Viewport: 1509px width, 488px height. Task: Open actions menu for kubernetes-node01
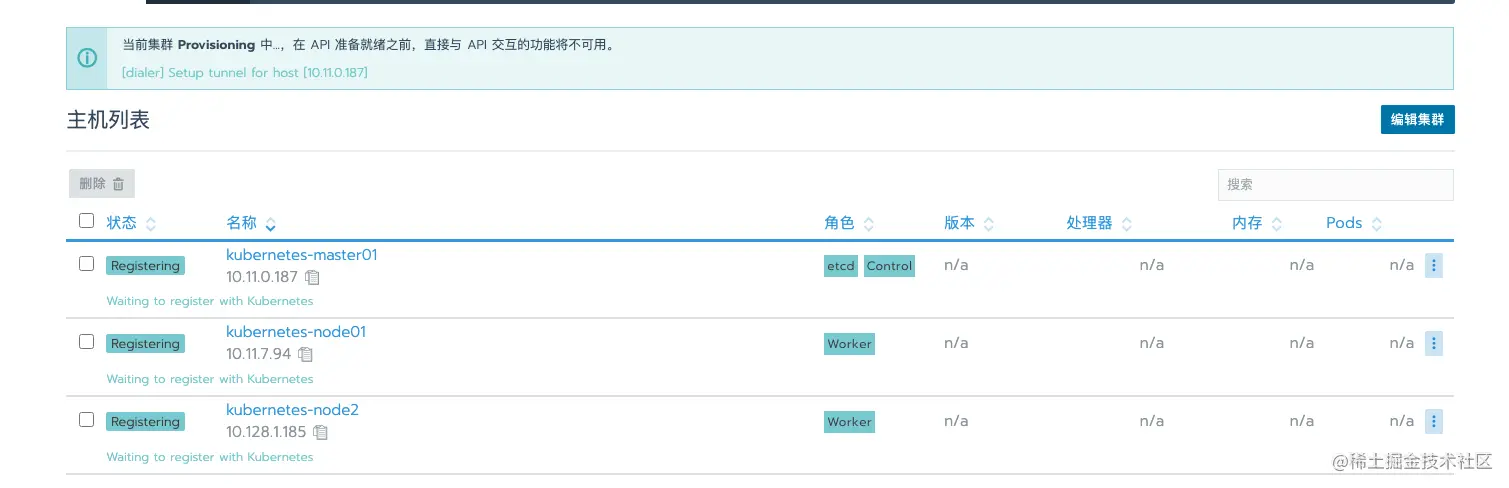click(1433, 343)
